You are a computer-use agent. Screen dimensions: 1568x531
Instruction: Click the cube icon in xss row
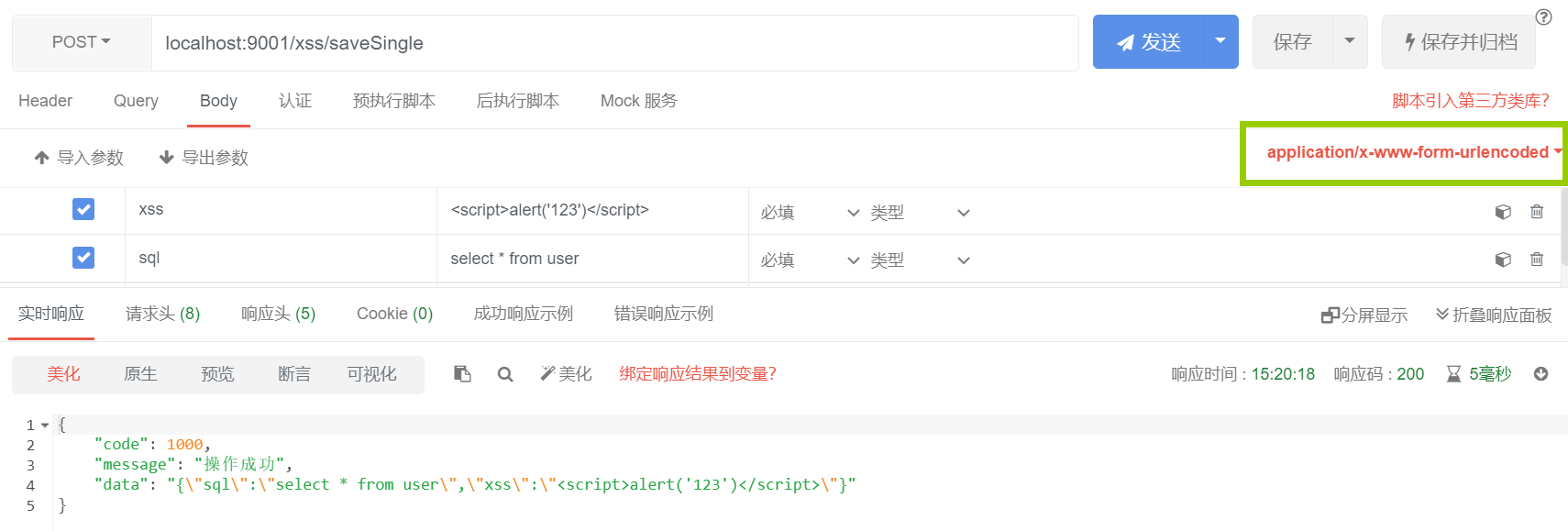pos(1503,212)
